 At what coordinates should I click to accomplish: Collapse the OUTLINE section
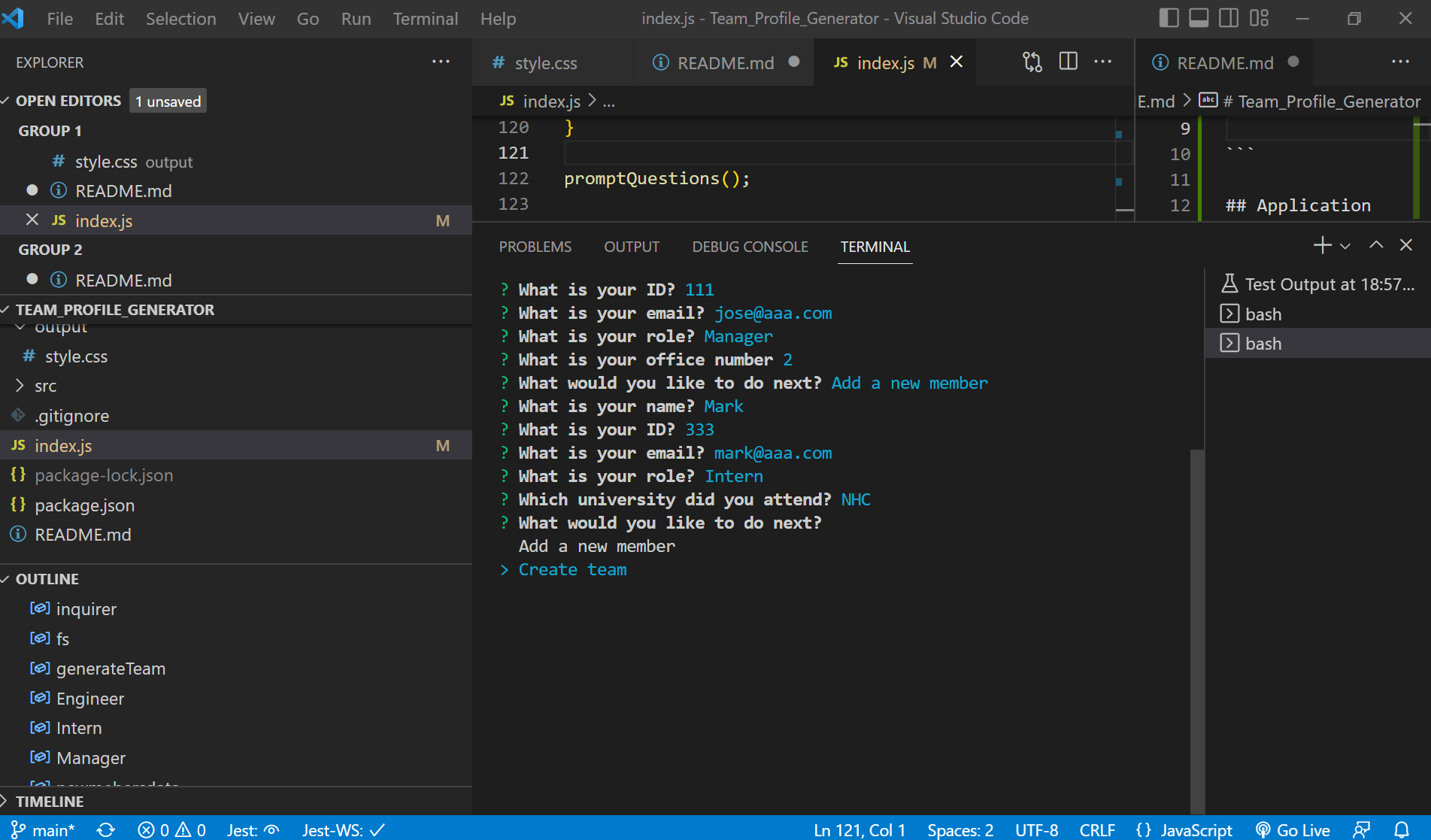click(47, 579)
